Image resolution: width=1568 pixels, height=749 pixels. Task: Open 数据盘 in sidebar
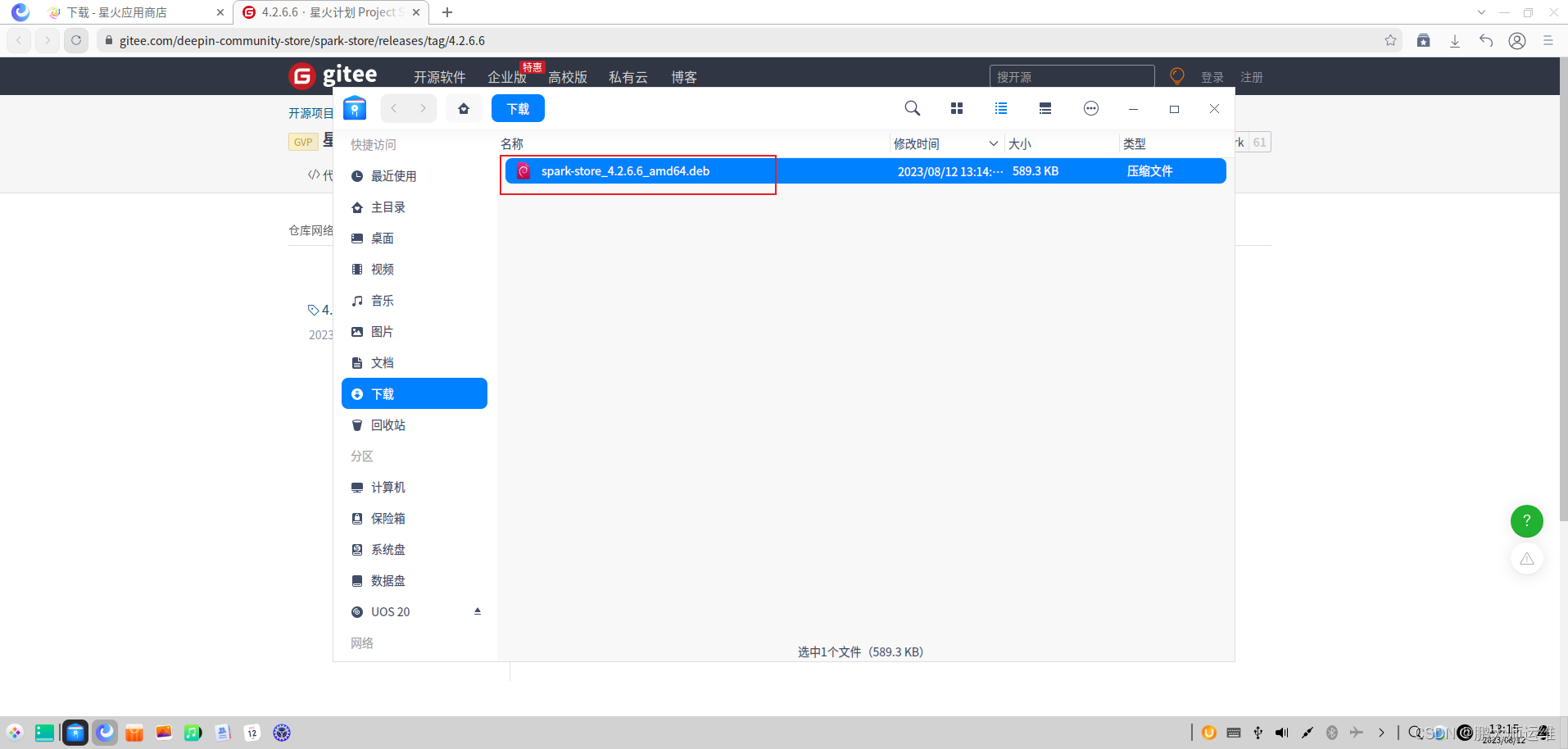415,581
